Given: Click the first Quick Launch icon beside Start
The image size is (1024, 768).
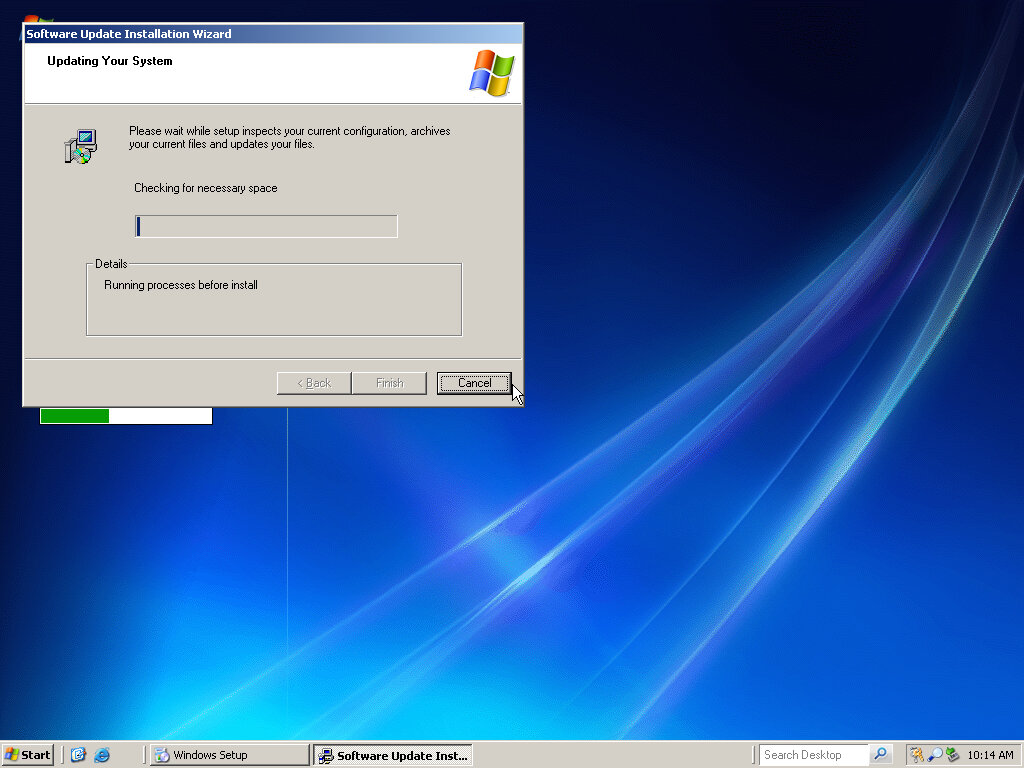Looking at the screenshot, I should (x=78, y=755).
